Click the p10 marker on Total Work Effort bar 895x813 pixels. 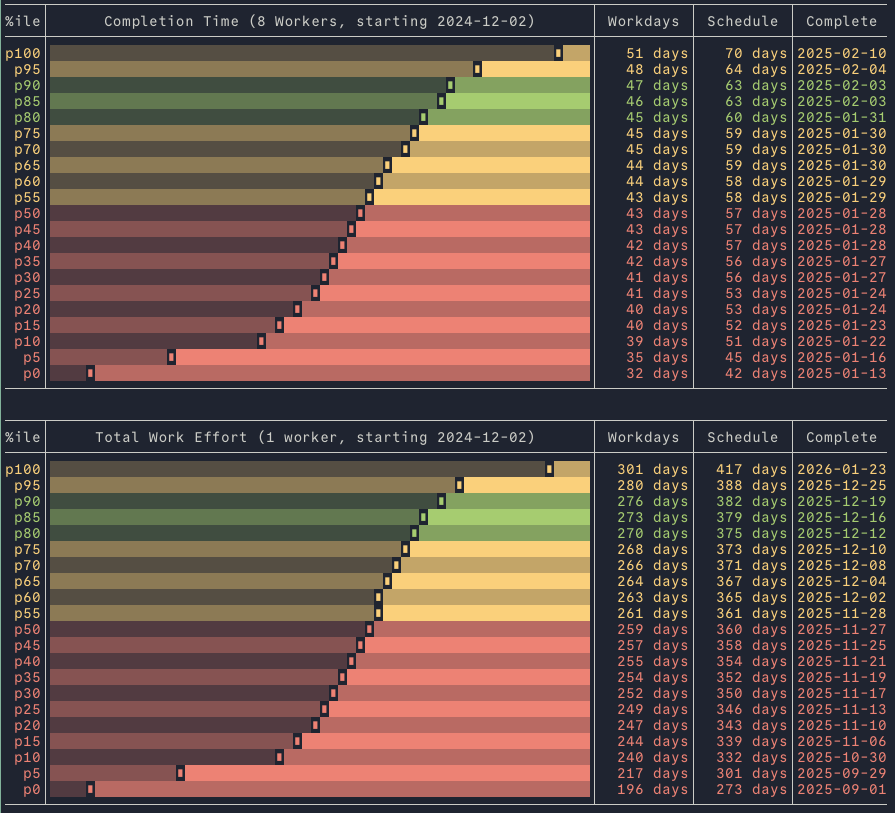(279, 758)
